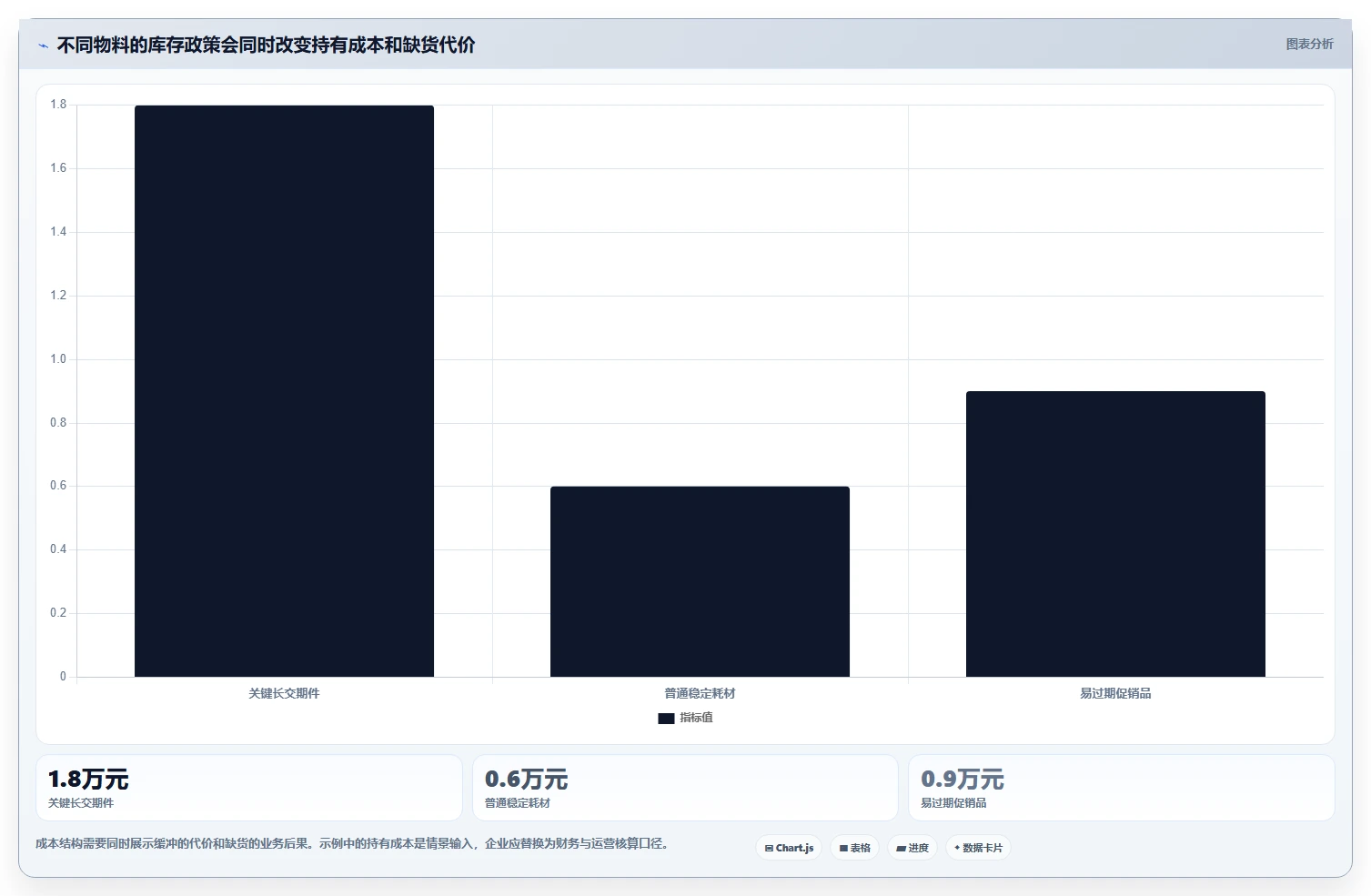The width and height of the screenshot is (1371, 896).
Task: Click the 普通稳定耗材 caption under 0.6万元
Action: (518, 803)
